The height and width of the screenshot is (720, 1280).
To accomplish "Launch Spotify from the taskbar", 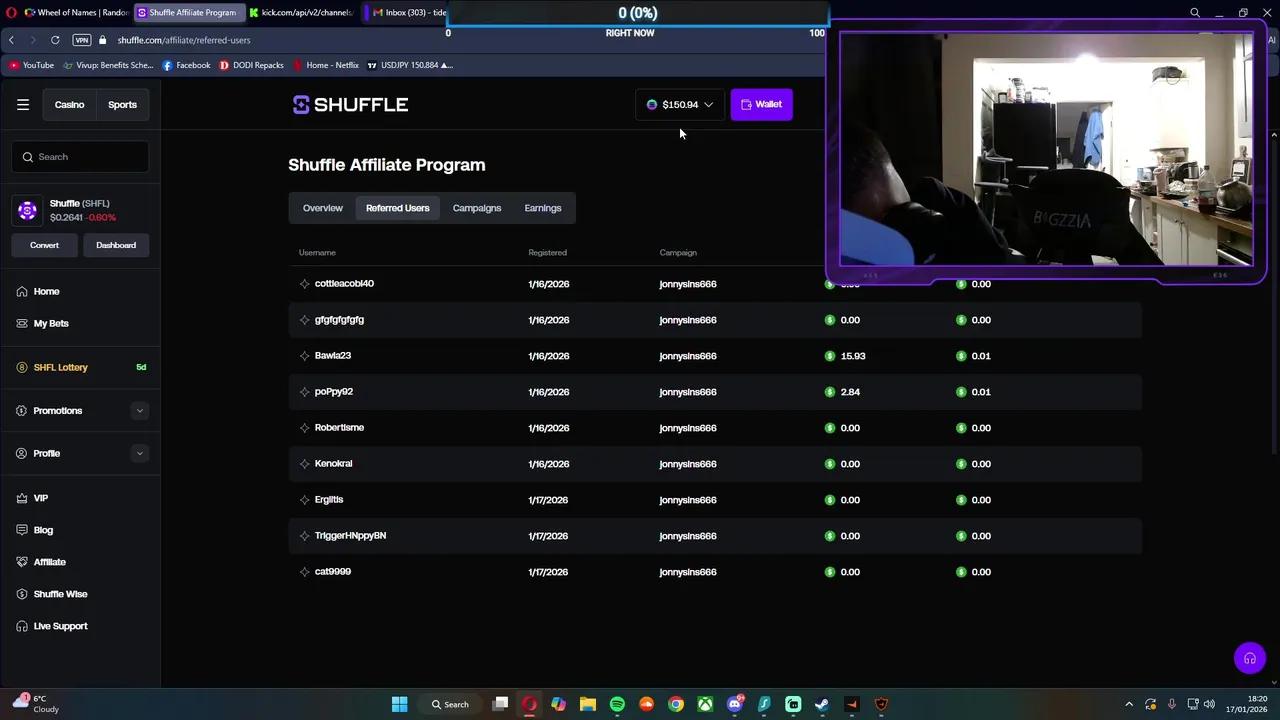I will click(617, 704).
